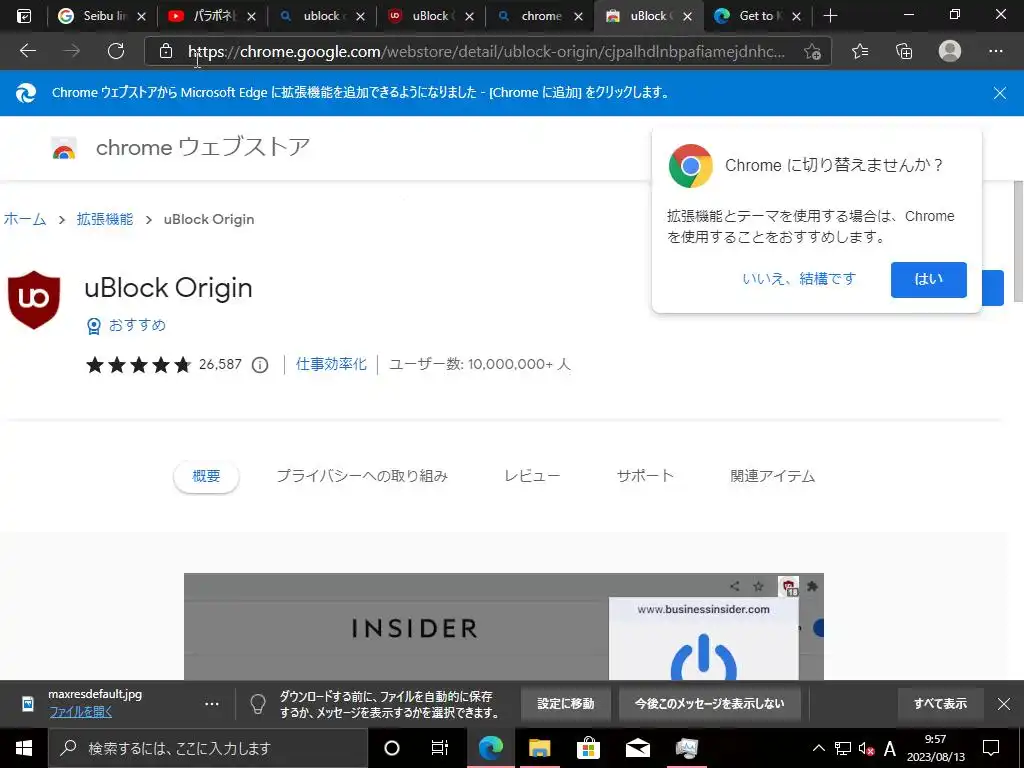Open the Collections icon
This screenshot has width=1024, height=768.
[904, 51]
